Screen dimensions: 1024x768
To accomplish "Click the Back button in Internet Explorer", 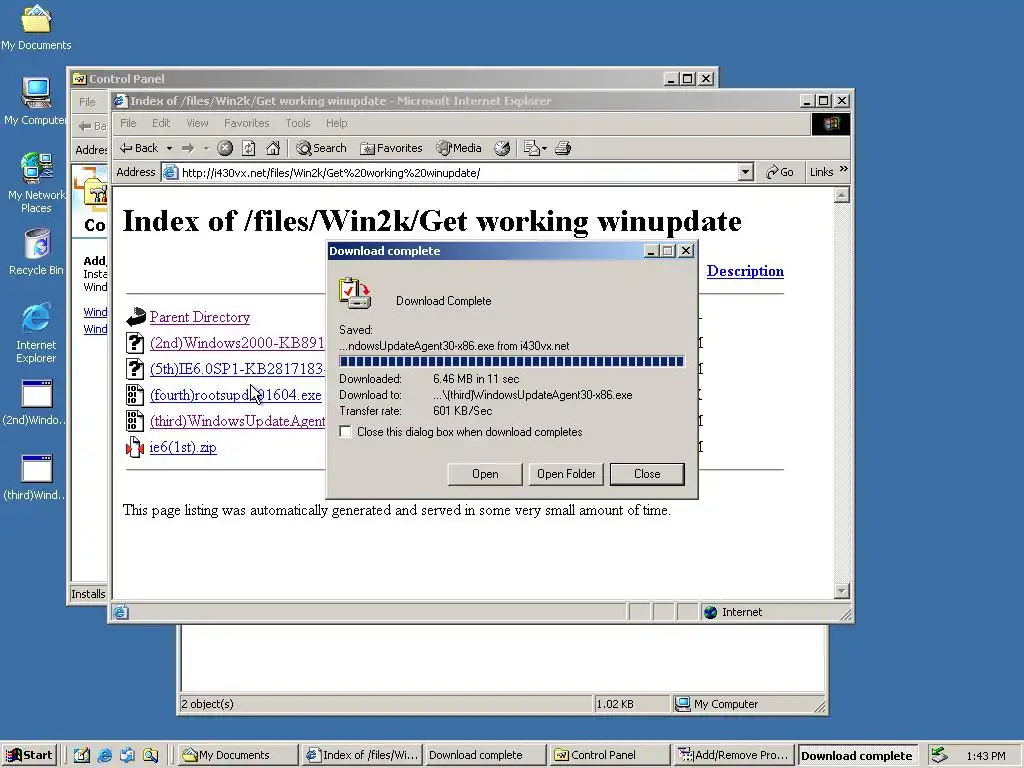I will [x=138, y=148].
